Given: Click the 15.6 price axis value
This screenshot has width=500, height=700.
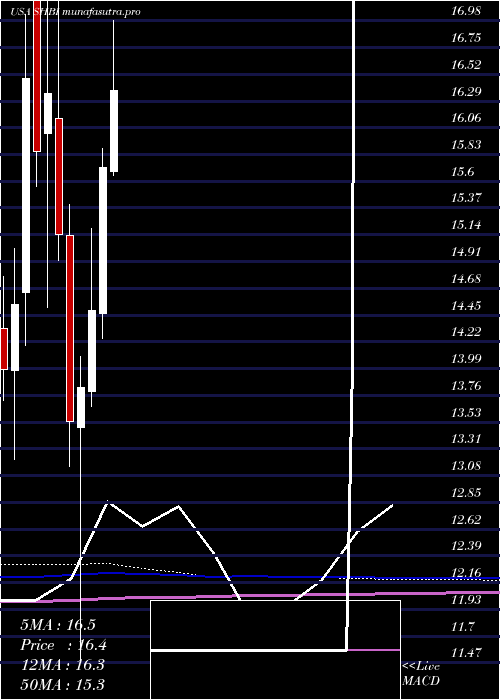Looking at the screenshot, I should click(462, 171).
